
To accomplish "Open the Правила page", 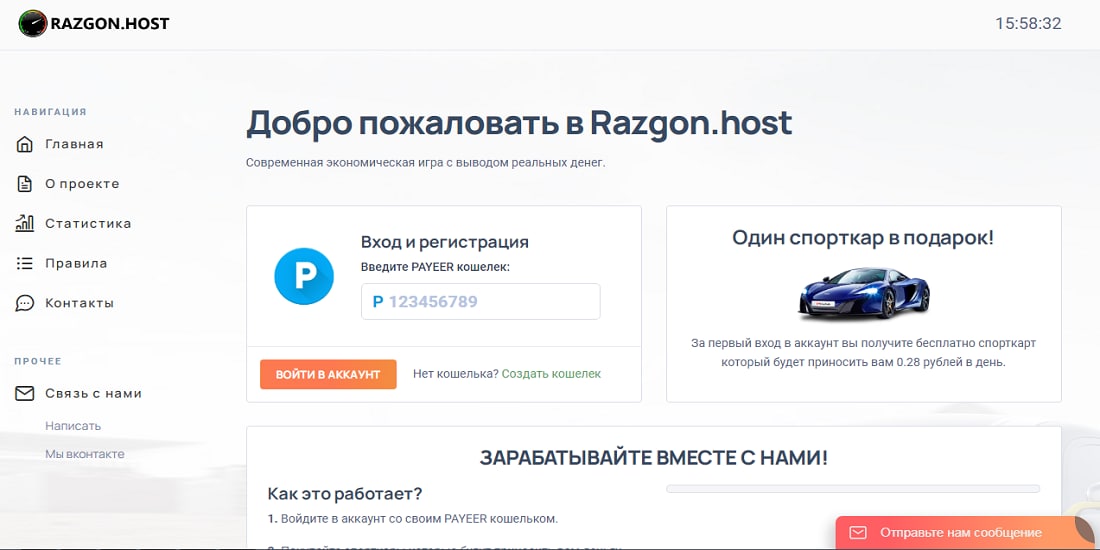I will click(x=76, y=264).
